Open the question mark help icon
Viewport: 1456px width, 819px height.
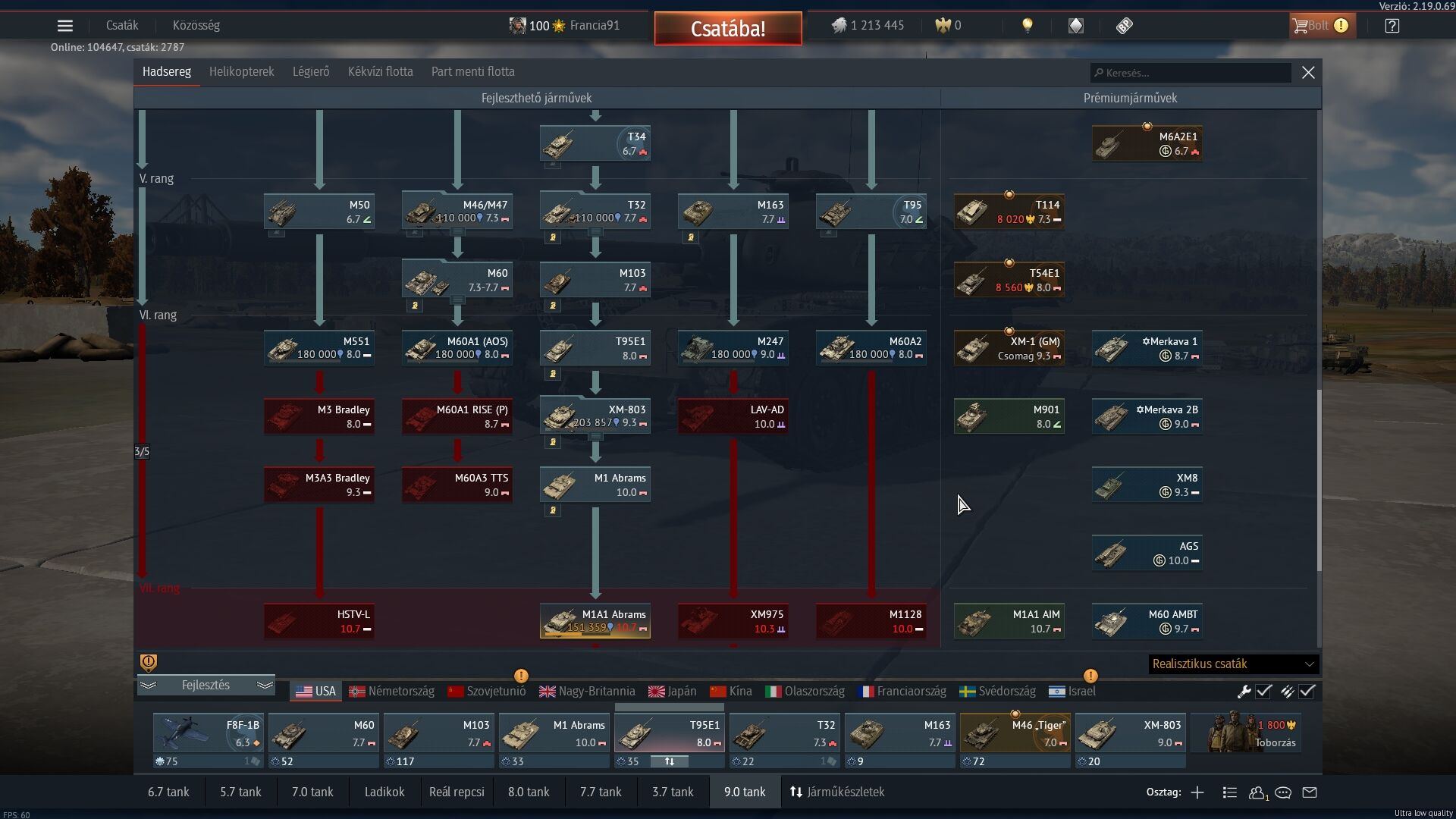coord(1392,26)
